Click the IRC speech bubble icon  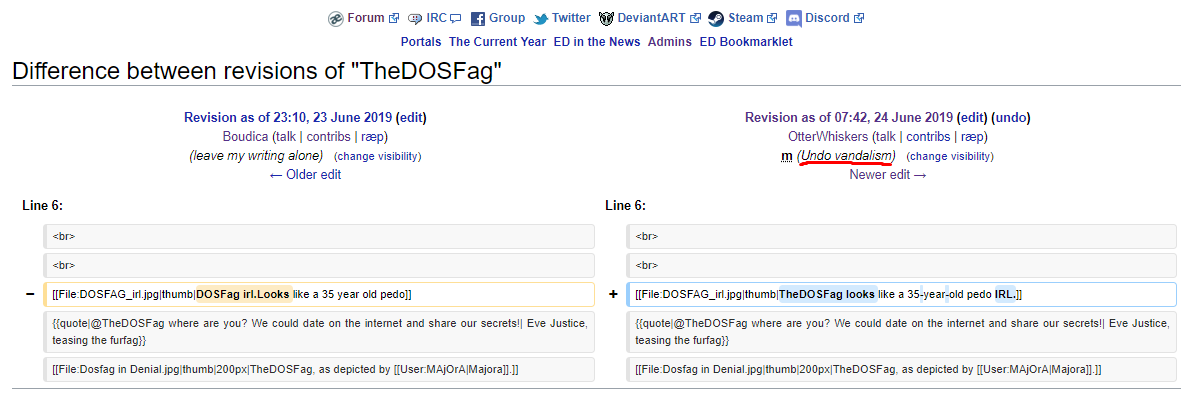point(415,19)
